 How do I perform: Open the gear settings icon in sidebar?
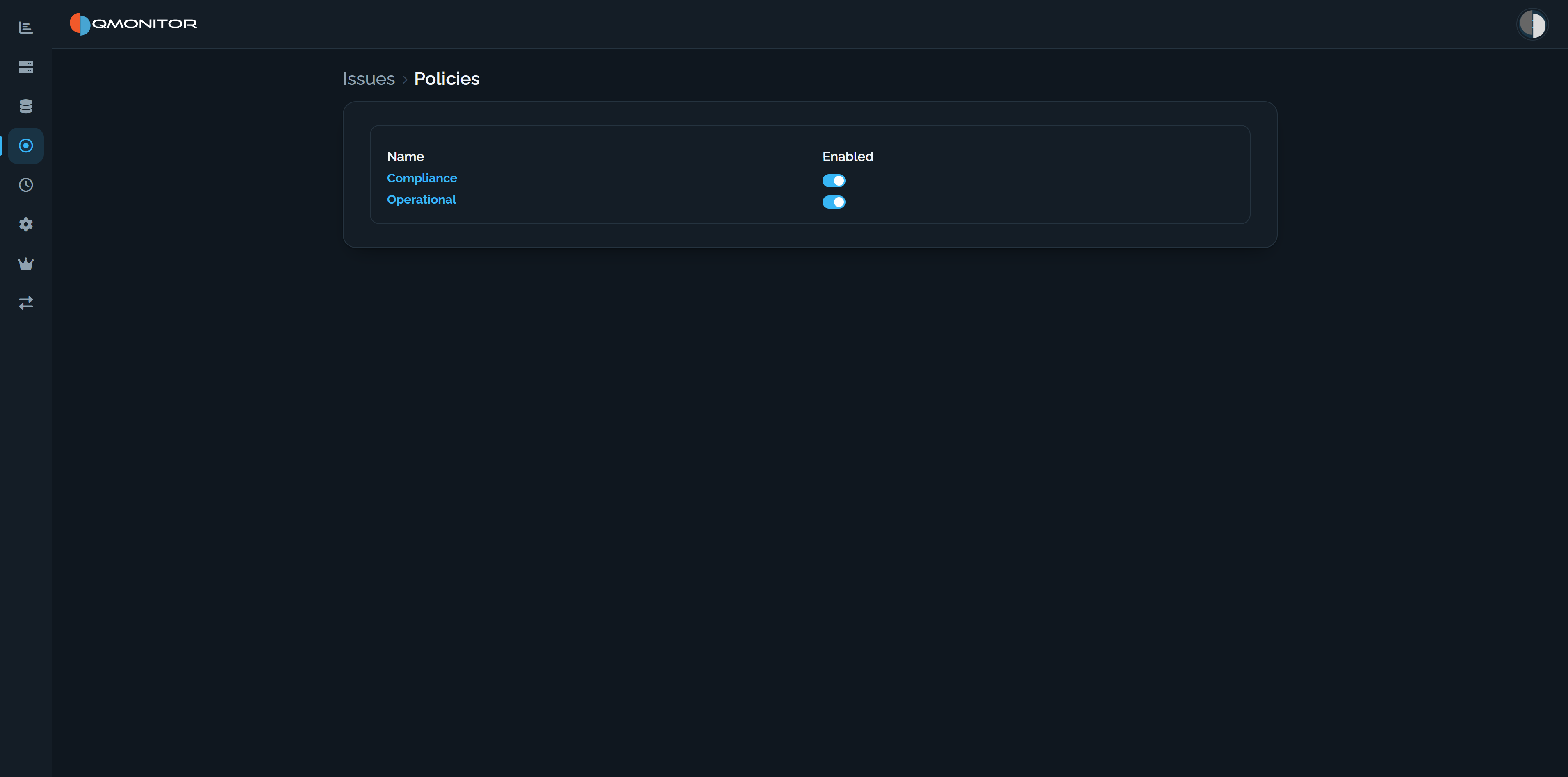[25, 224]
